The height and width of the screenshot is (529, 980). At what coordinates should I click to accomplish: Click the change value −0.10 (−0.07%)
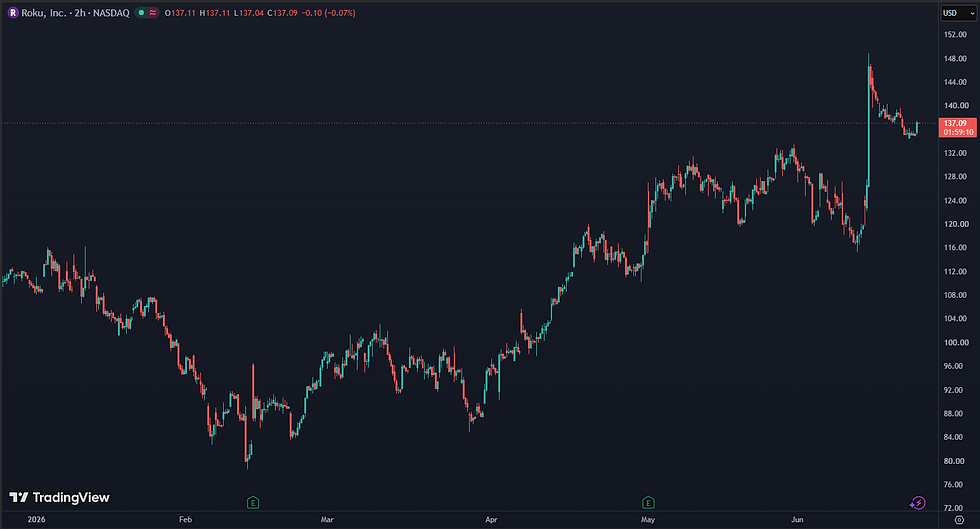coord(329,13)
